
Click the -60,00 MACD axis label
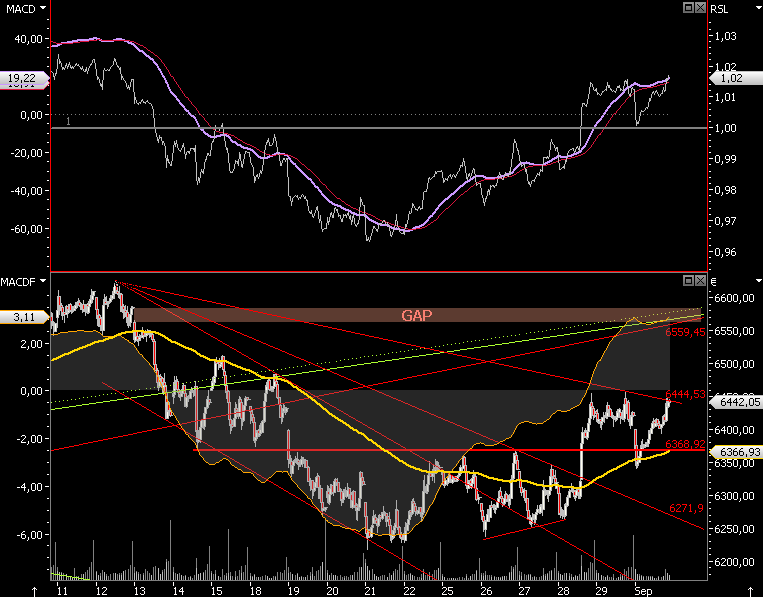pos(27,229)
